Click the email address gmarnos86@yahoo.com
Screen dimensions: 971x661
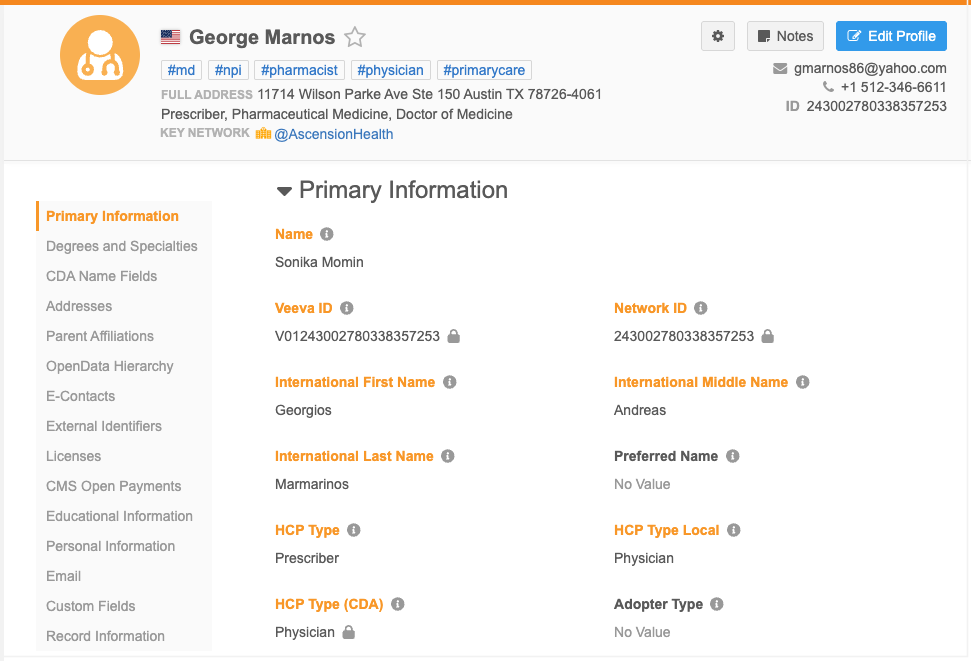pos(870,68)
